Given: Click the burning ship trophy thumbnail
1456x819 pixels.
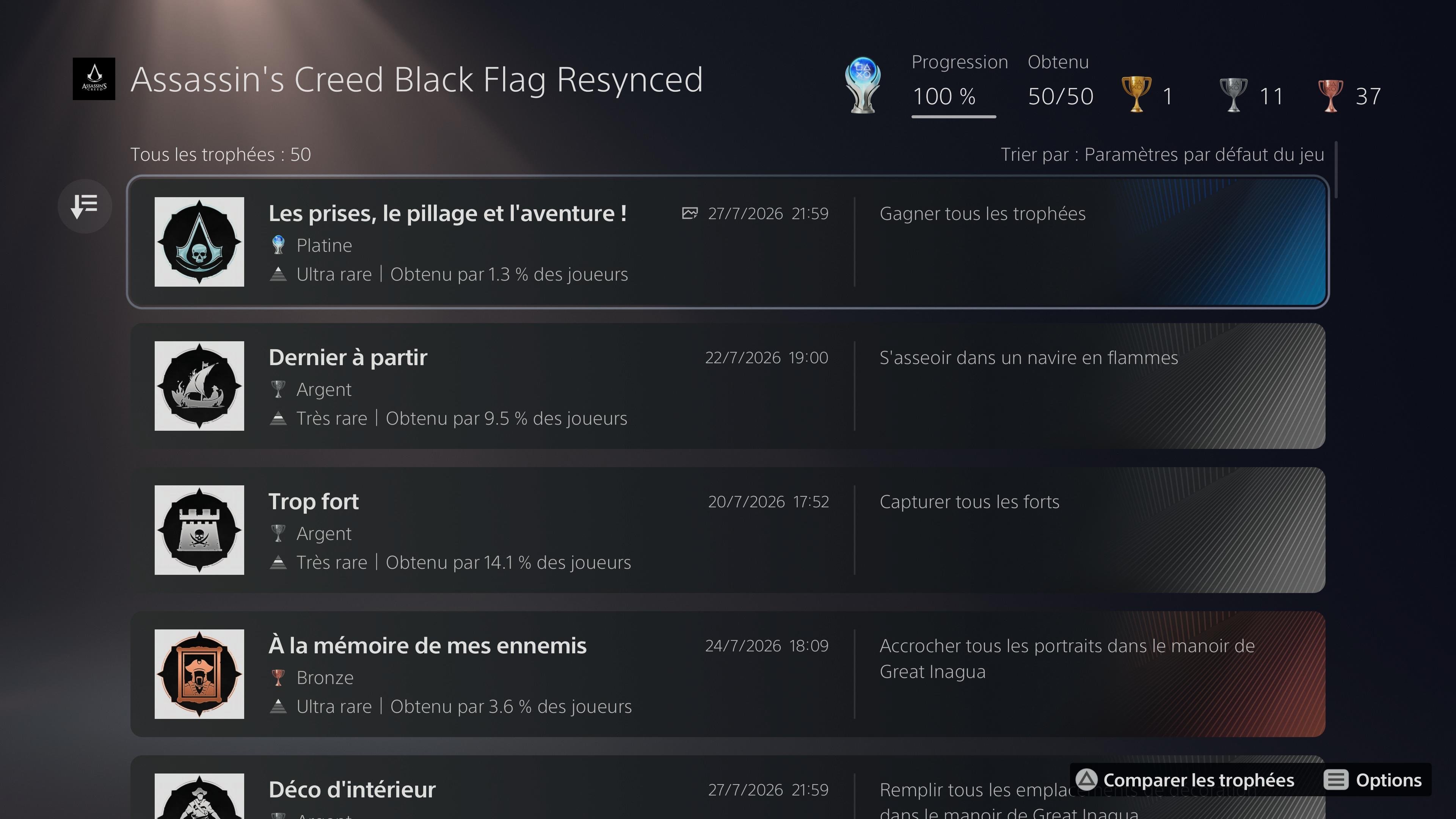Looking at the screenshot, I should [199, 386].
